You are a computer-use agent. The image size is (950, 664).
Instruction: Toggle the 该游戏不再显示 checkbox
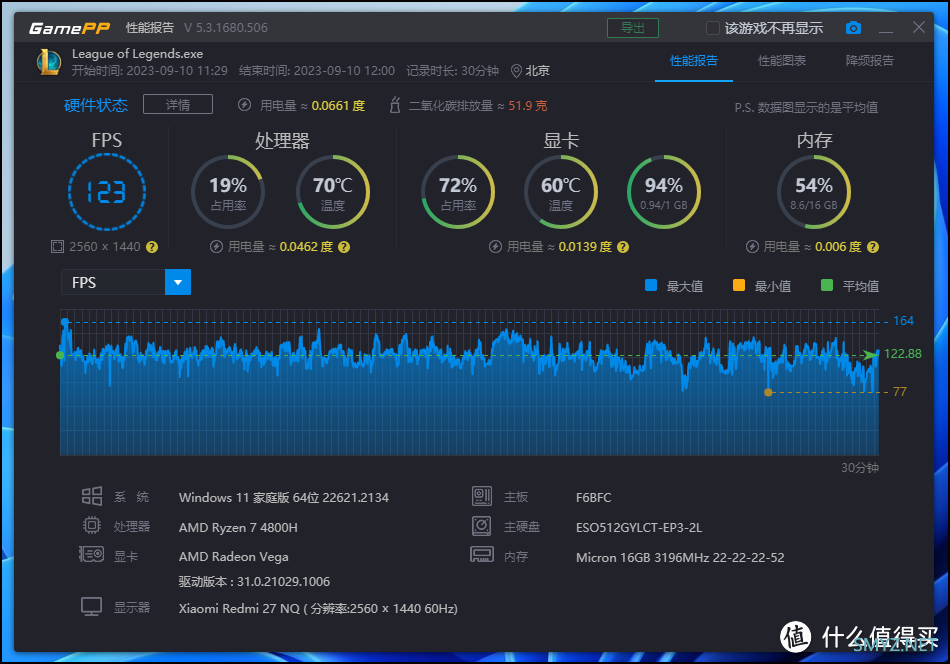click(713, 28)
